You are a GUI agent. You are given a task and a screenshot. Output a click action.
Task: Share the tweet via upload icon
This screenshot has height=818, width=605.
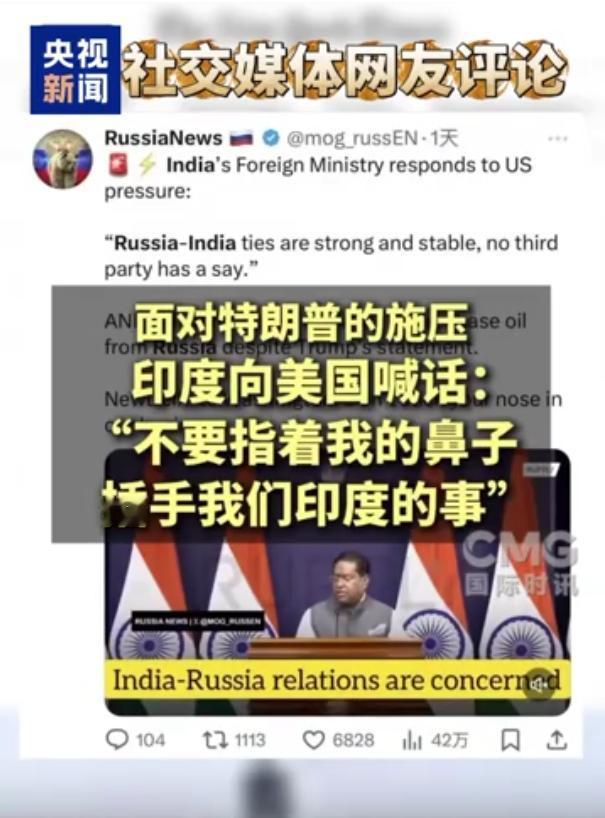tap(556, 739)
